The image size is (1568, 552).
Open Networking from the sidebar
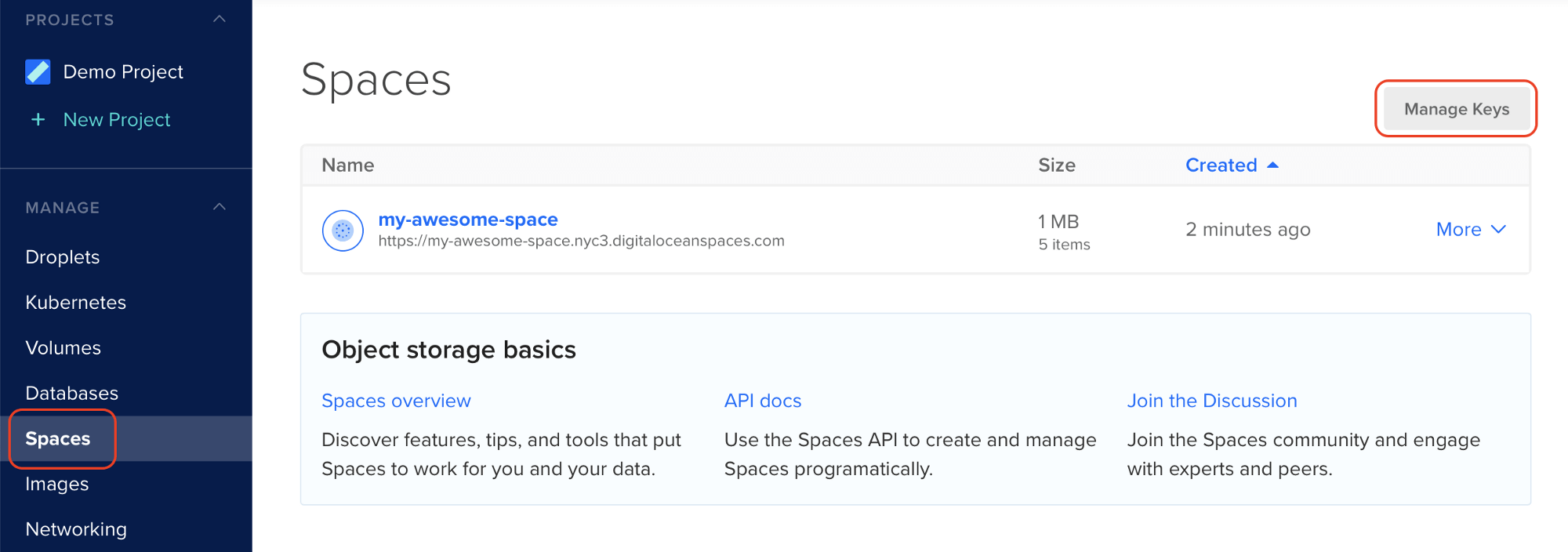(75, 530)
